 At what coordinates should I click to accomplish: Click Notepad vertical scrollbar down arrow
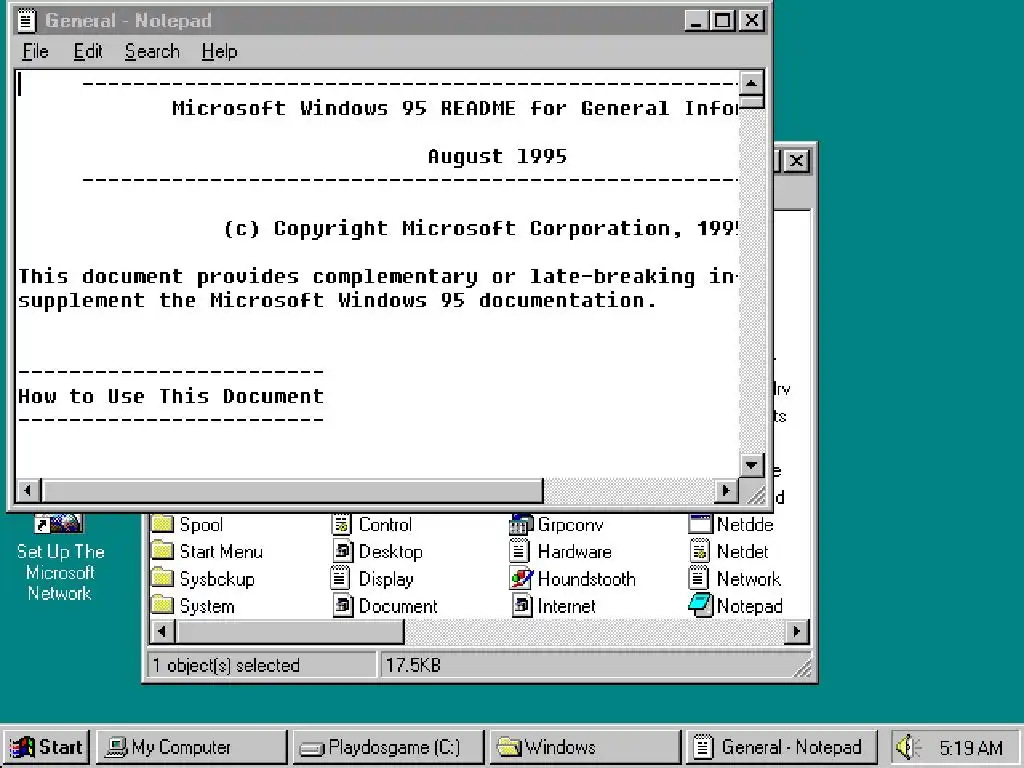751,466
